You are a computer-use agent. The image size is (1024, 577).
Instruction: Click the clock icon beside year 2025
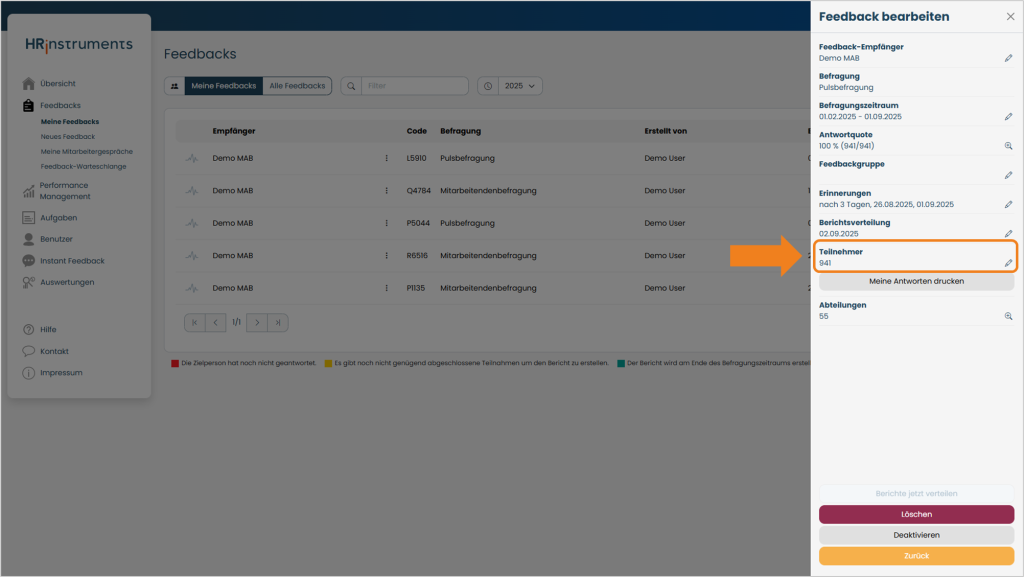click(x=488, y=86)
